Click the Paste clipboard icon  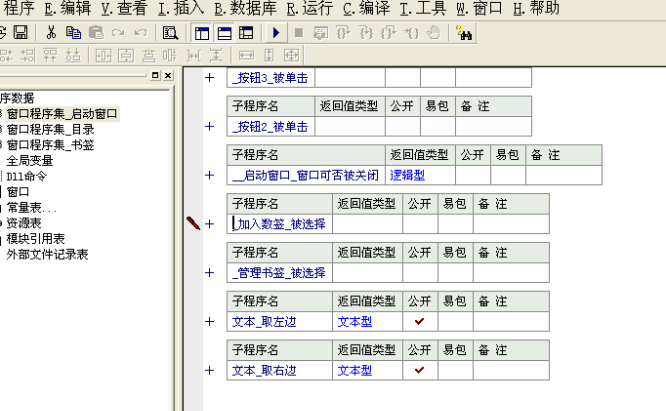pos(96,32)
